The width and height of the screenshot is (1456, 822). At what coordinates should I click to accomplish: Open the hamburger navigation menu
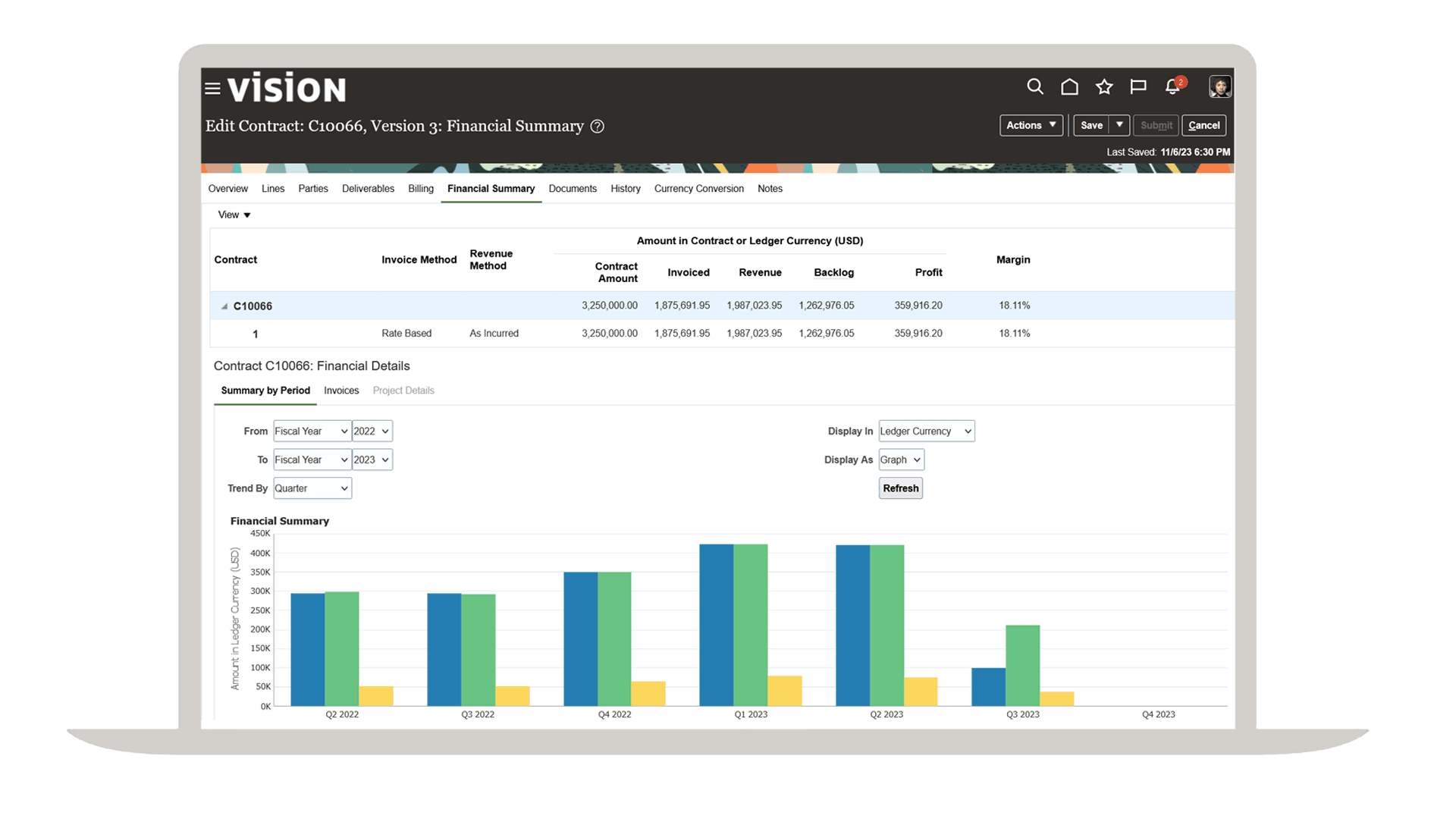(212, 89)
